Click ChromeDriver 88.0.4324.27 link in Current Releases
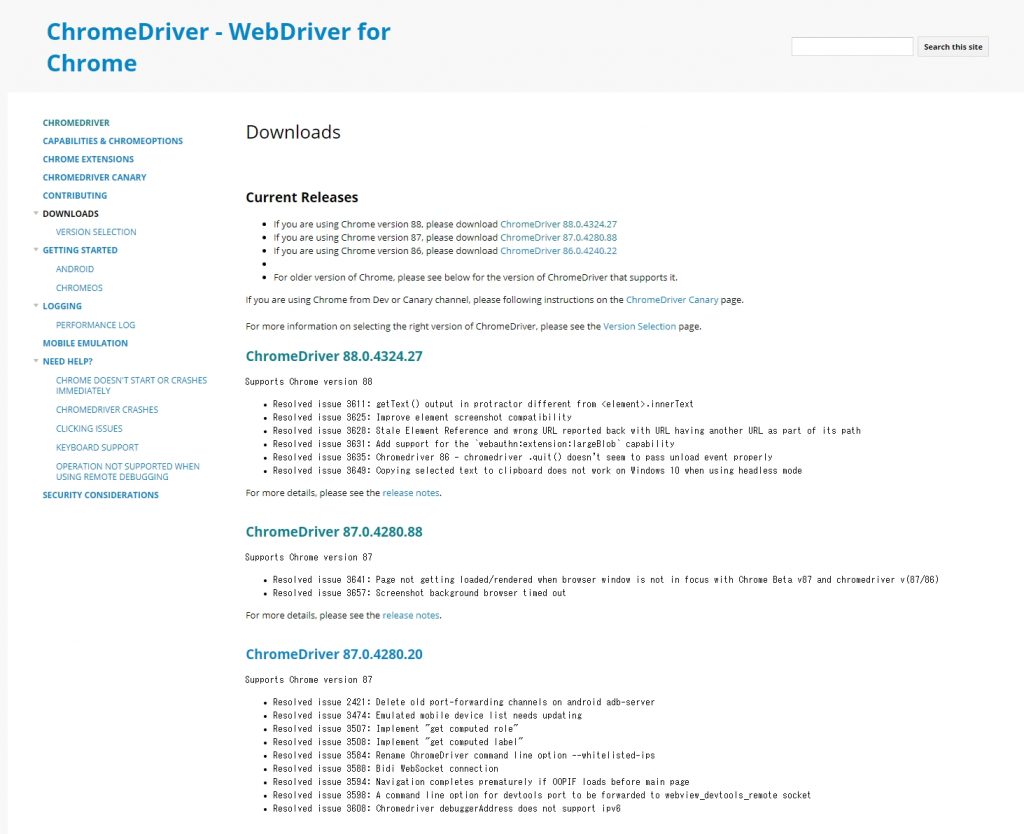This screenshot has width=1024, height=834. pos(558,224)
